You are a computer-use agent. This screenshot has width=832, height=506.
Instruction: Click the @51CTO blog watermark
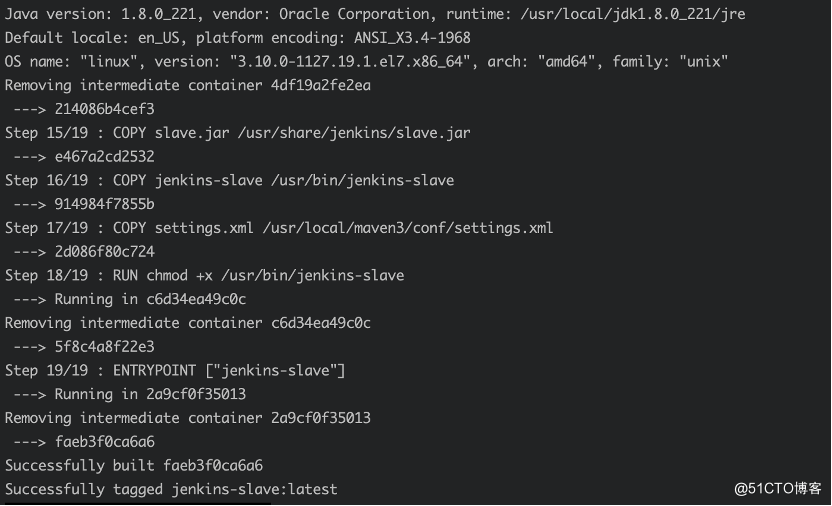click(x=778, y=488)
